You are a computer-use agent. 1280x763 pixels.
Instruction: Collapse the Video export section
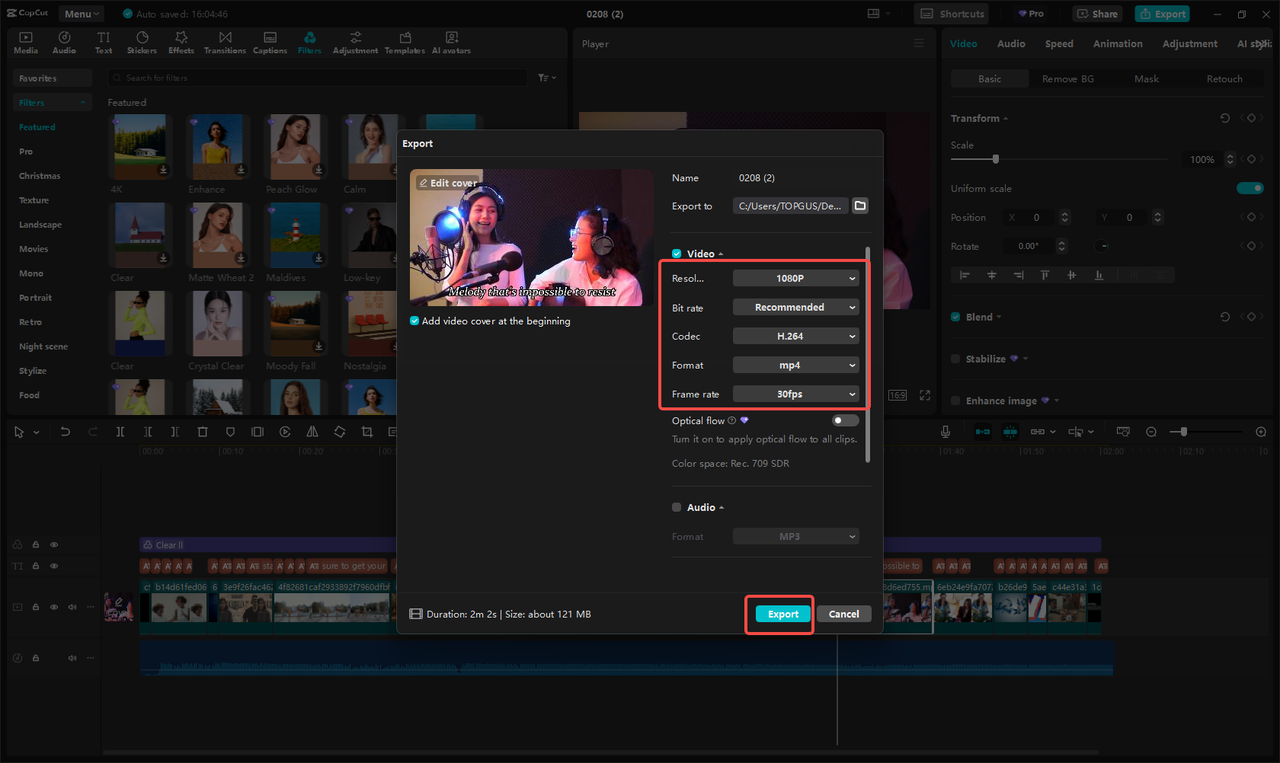click(x=720, y=253)
